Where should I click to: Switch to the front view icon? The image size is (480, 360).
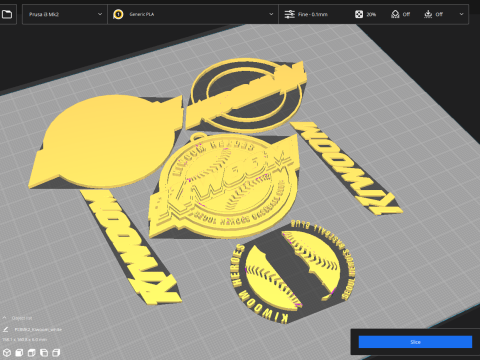(19, 352)
